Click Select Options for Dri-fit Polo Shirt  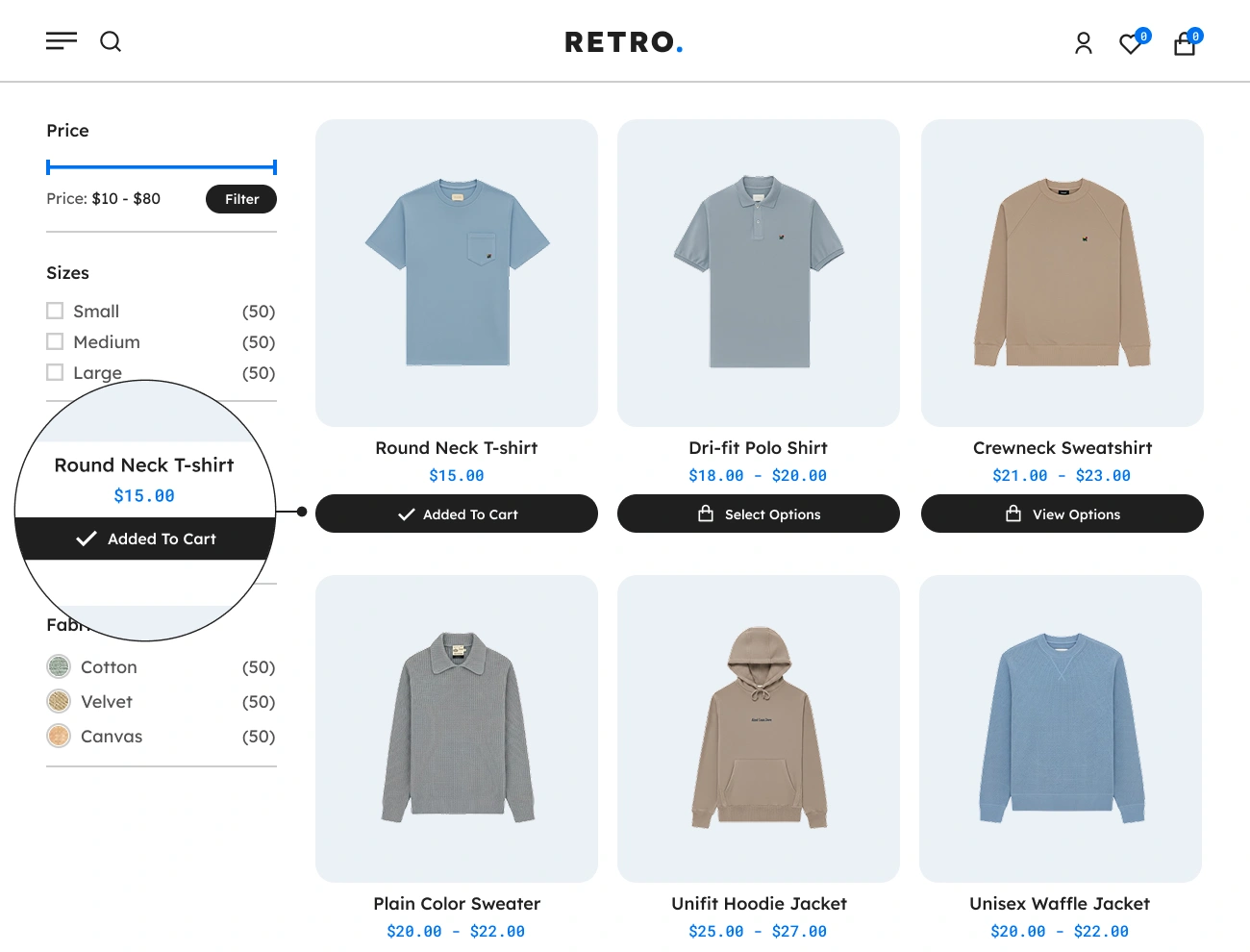(x=759, y=514)
